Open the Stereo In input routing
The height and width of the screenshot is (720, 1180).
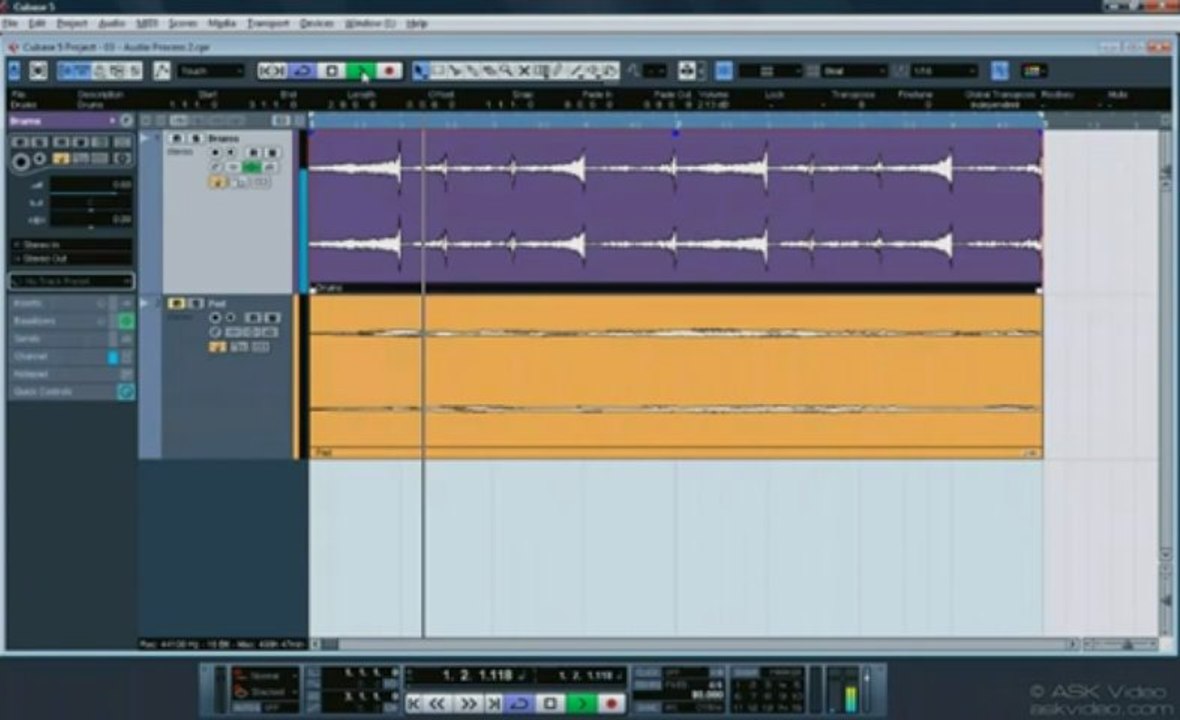point(71,245)
